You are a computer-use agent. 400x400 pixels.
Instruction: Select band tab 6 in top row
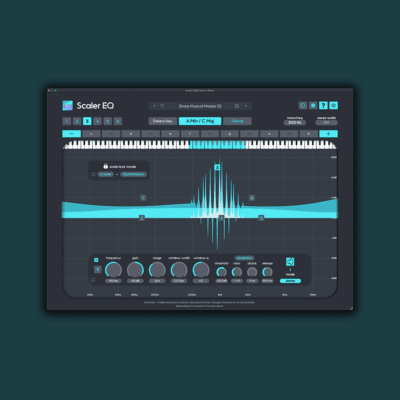click(118, 121)
